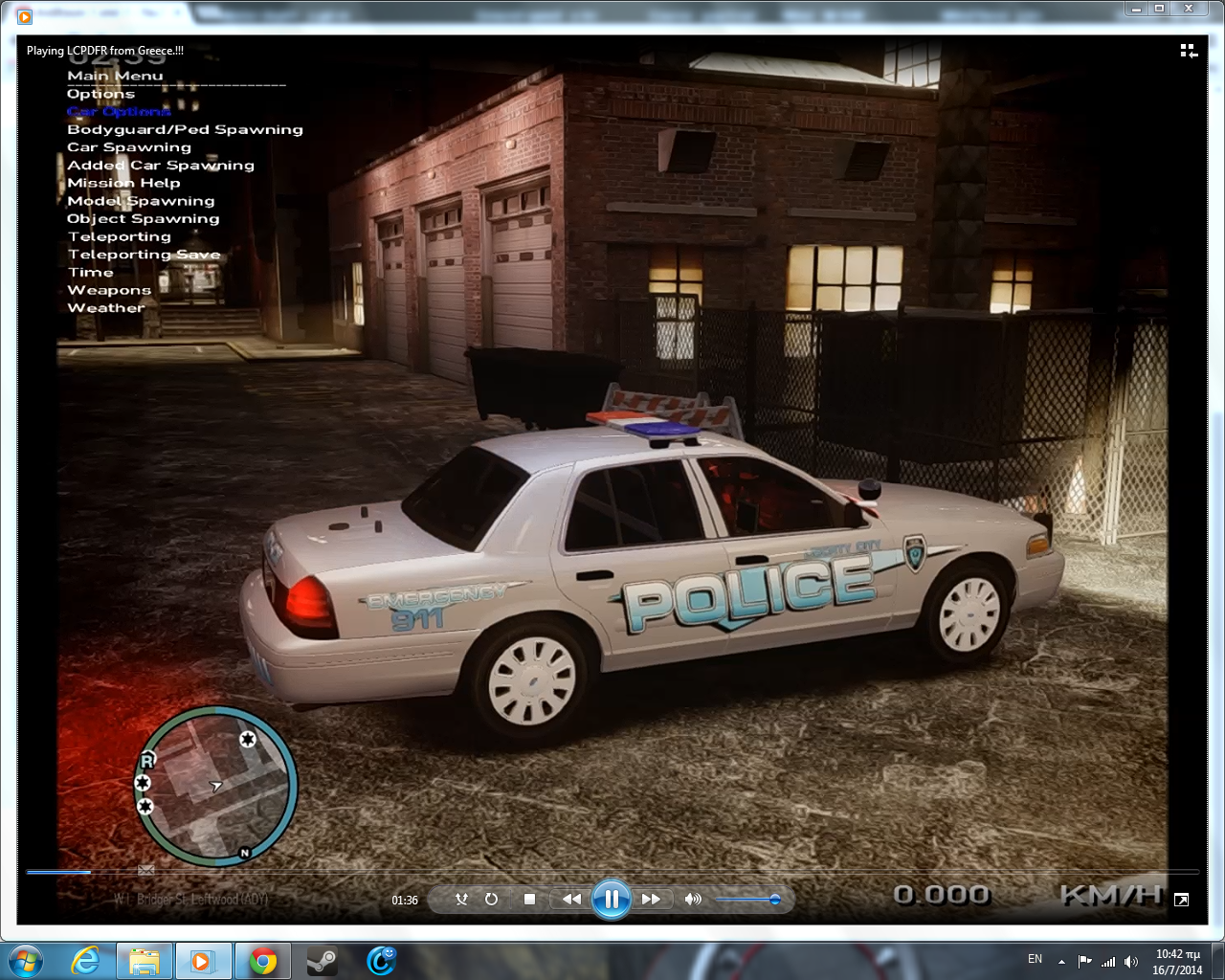Launch Internet Explorer from taskbar

point(86,960)
